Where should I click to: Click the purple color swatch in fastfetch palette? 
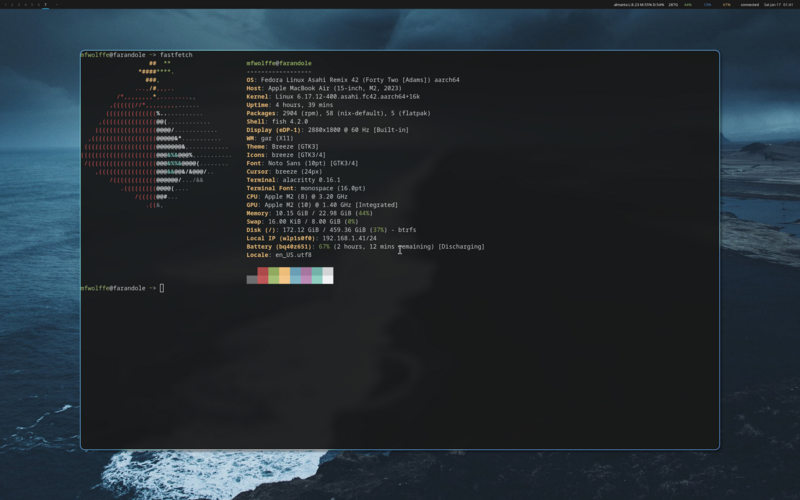tap(306, 276)
